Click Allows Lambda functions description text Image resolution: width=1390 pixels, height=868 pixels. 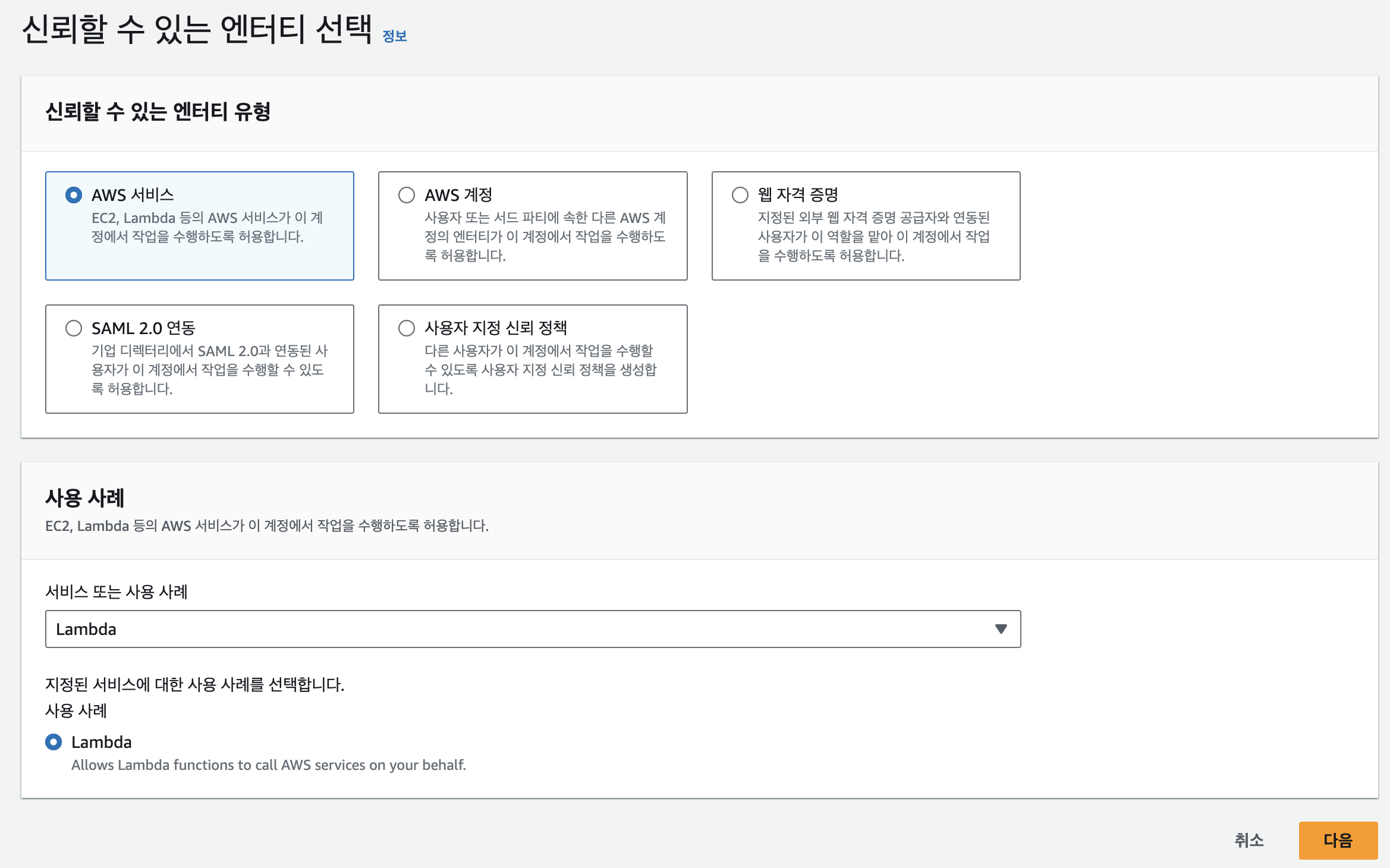(x=269, y=765)
